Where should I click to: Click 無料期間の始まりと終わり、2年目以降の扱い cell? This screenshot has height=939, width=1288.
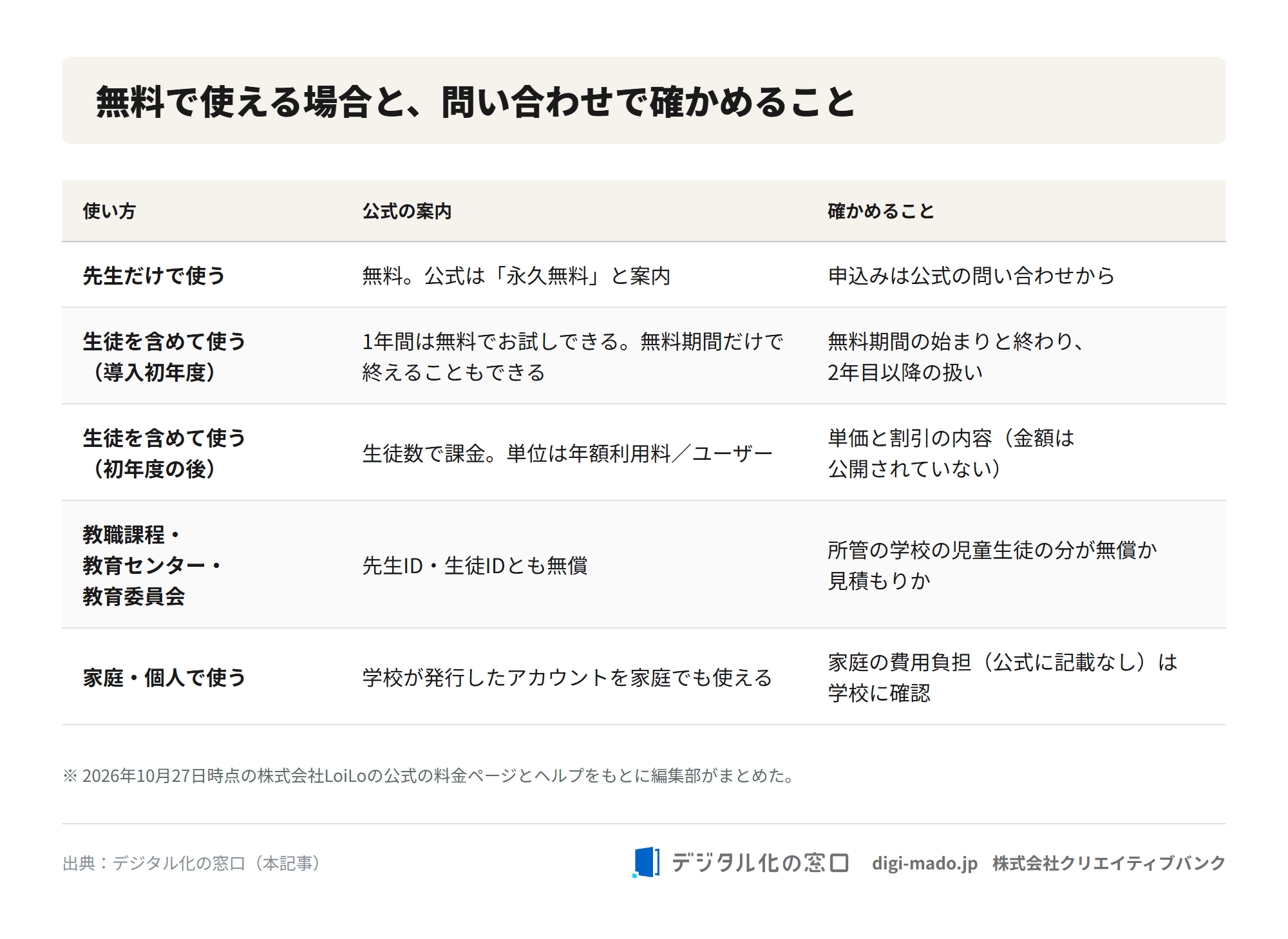pyautogui.click(x=956, y=356)
